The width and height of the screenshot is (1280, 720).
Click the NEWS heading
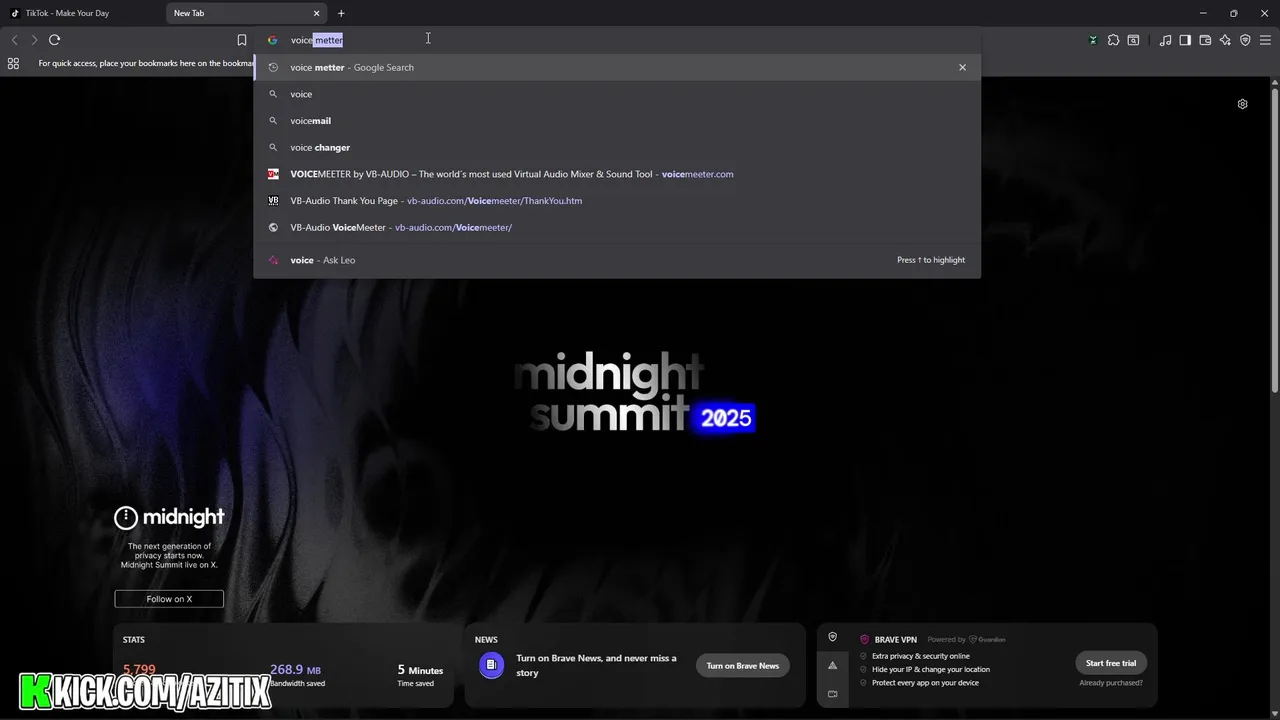pos(486,640)
